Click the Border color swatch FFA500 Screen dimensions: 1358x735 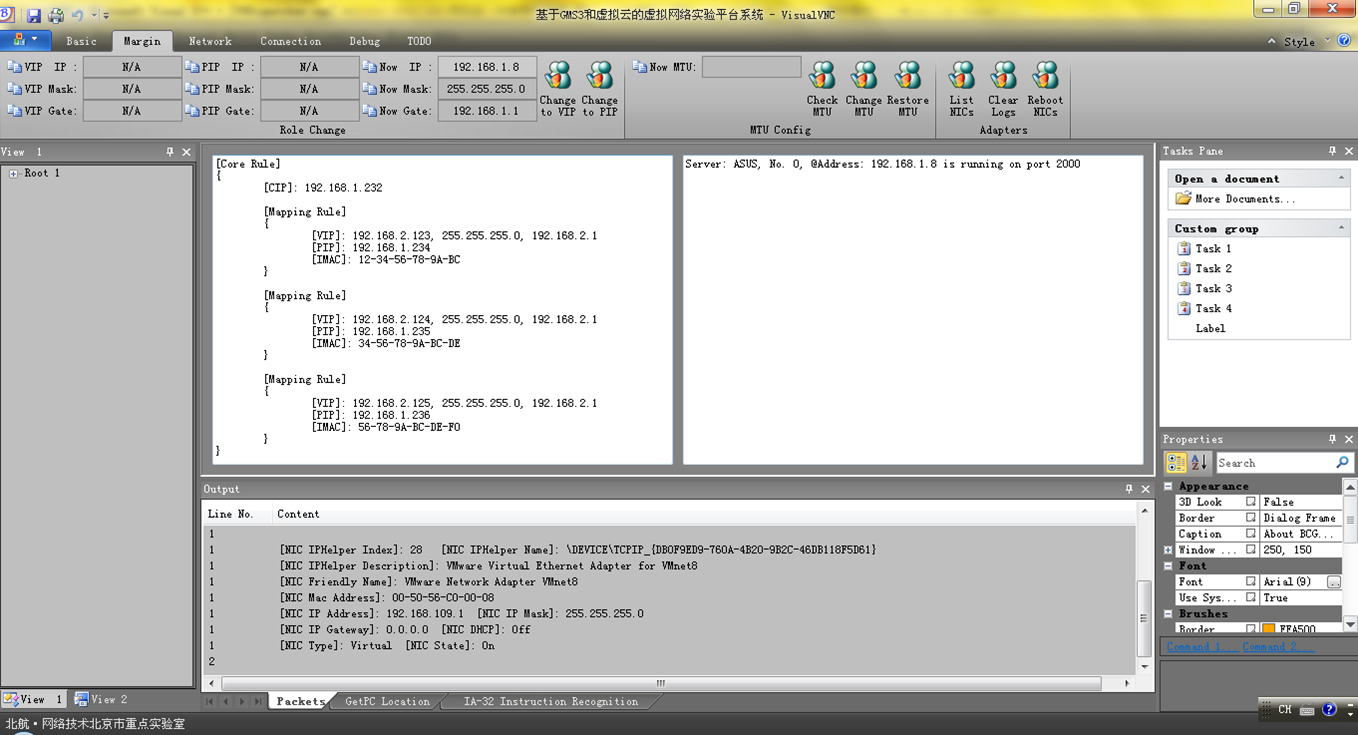click(x=1268, y=630)
